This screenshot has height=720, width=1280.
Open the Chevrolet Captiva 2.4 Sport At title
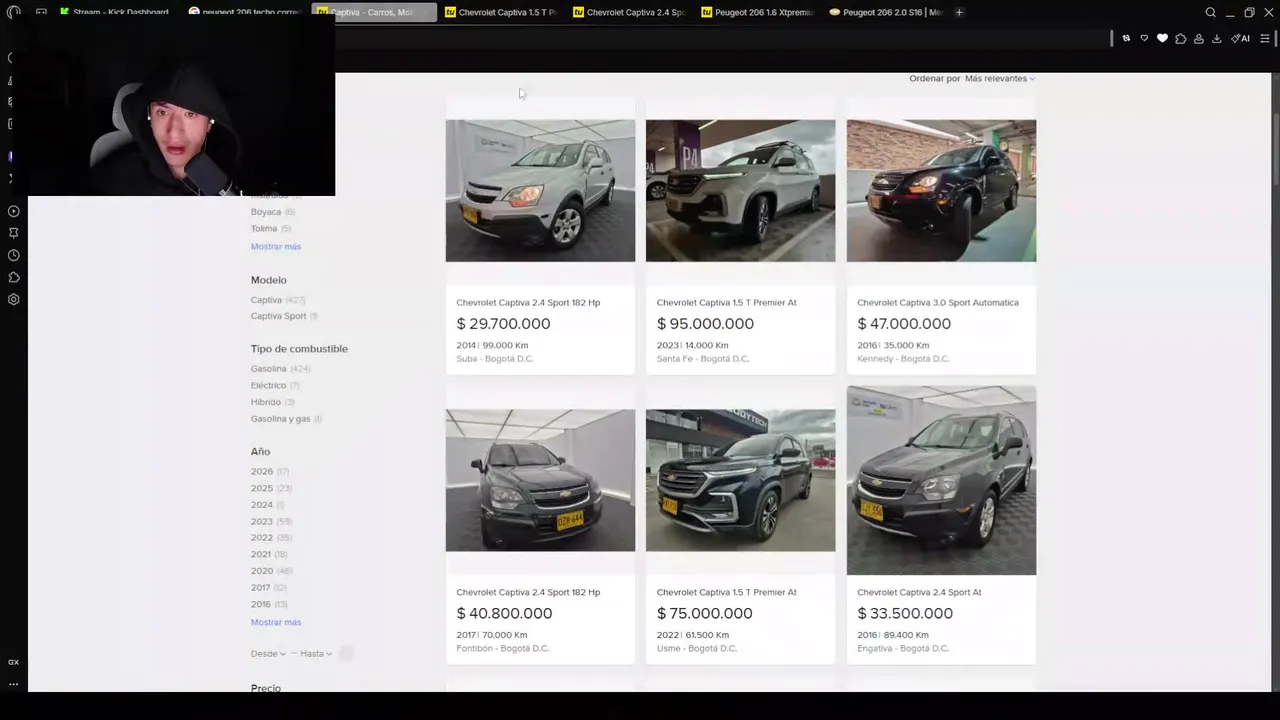point(919,592)
